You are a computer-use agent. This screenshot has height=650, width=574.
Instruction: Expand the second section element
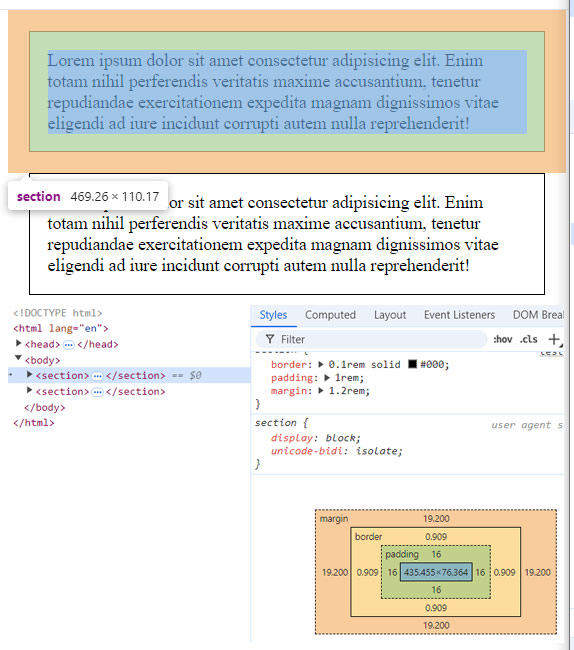coord(29,390)
